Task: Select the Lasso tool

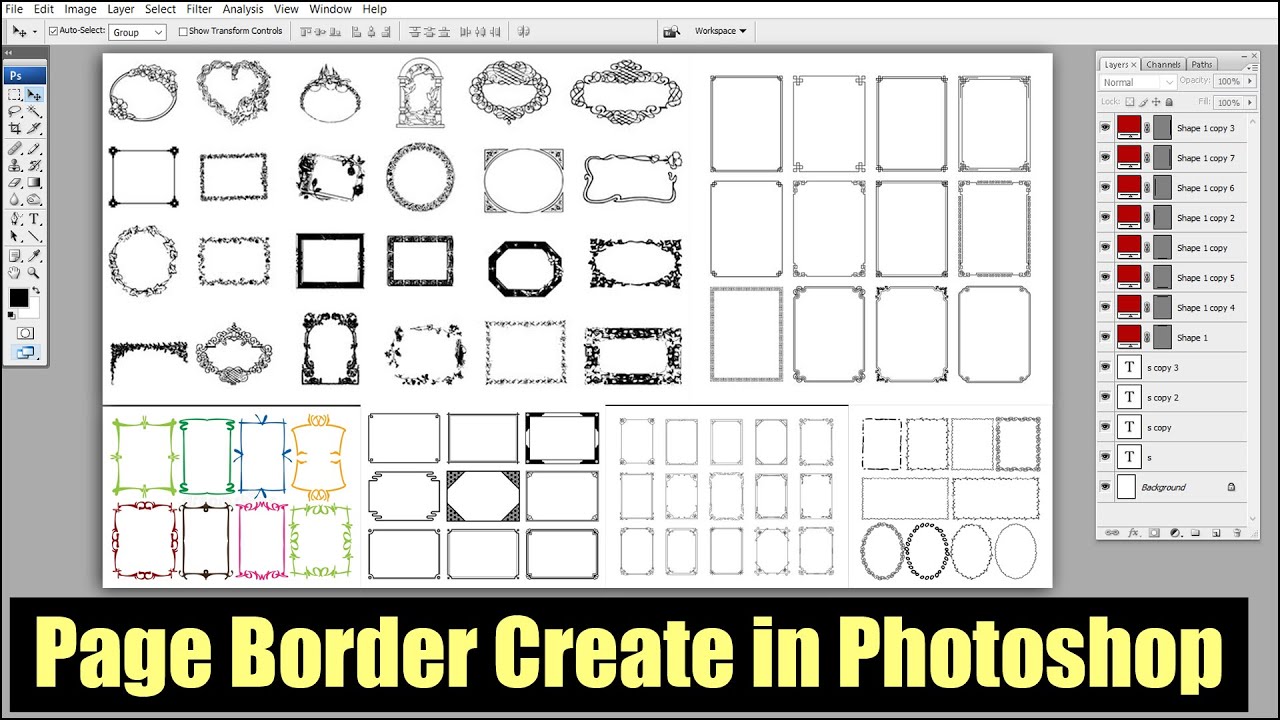Action: coord(15,112)
